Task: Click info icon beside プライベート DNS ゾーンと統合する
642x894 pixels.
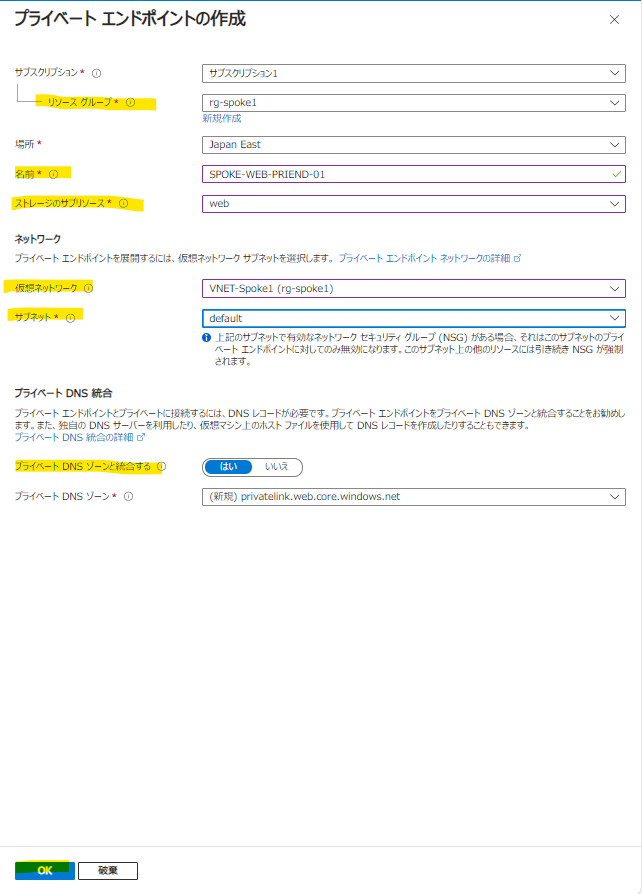Action: point(161,466)
